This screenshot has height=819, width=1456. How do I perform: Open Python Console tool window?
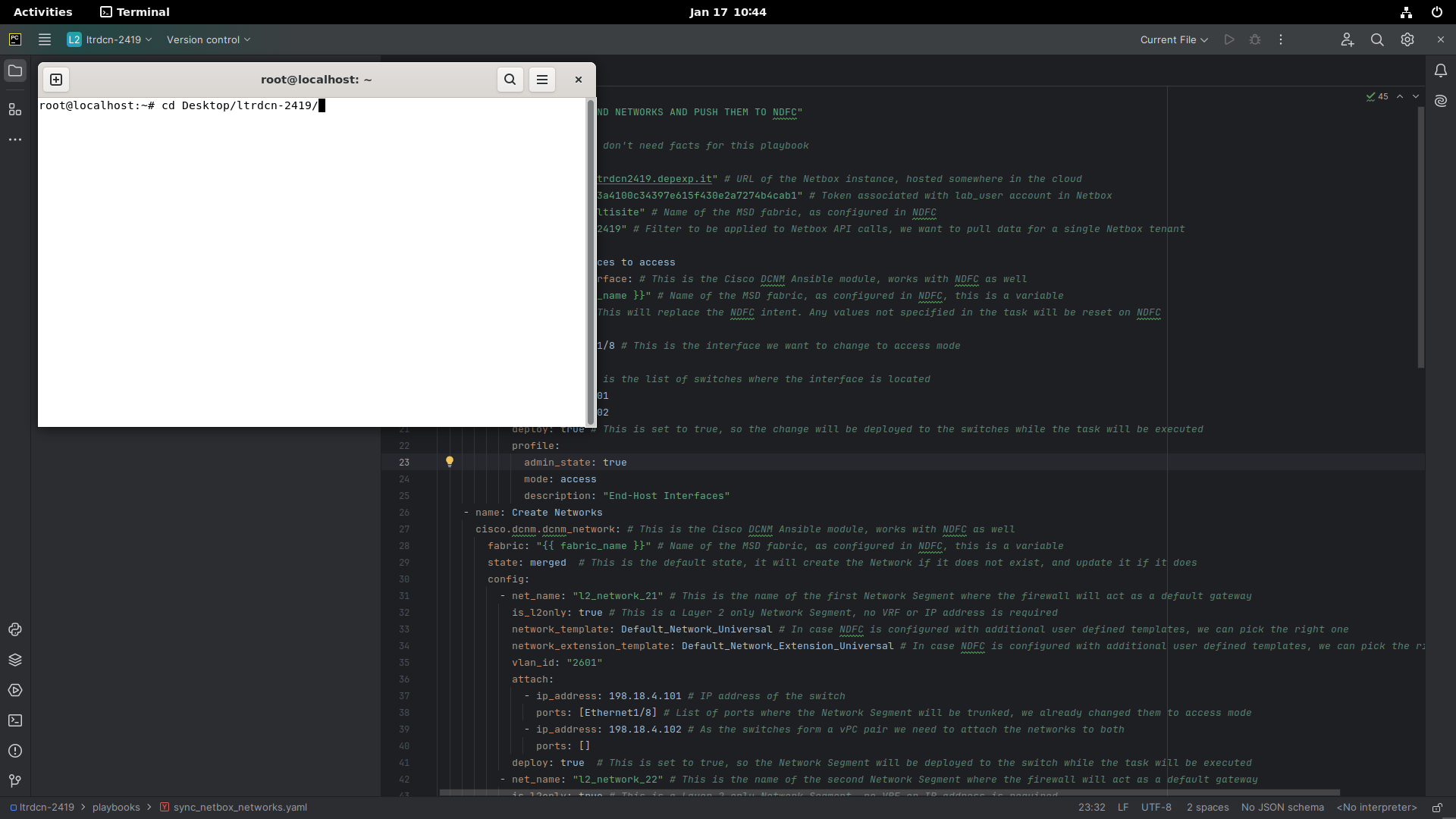(x=15, y=629)
